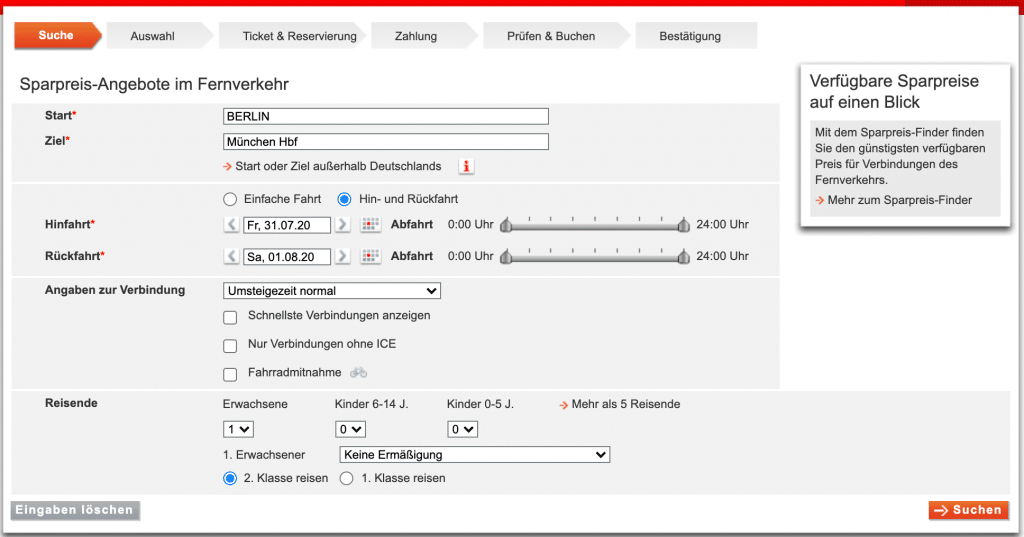Open calendar picker for Rückfahrt
Screen dimensions: 1024x537
pyautogui.click(x=370, y=257)
